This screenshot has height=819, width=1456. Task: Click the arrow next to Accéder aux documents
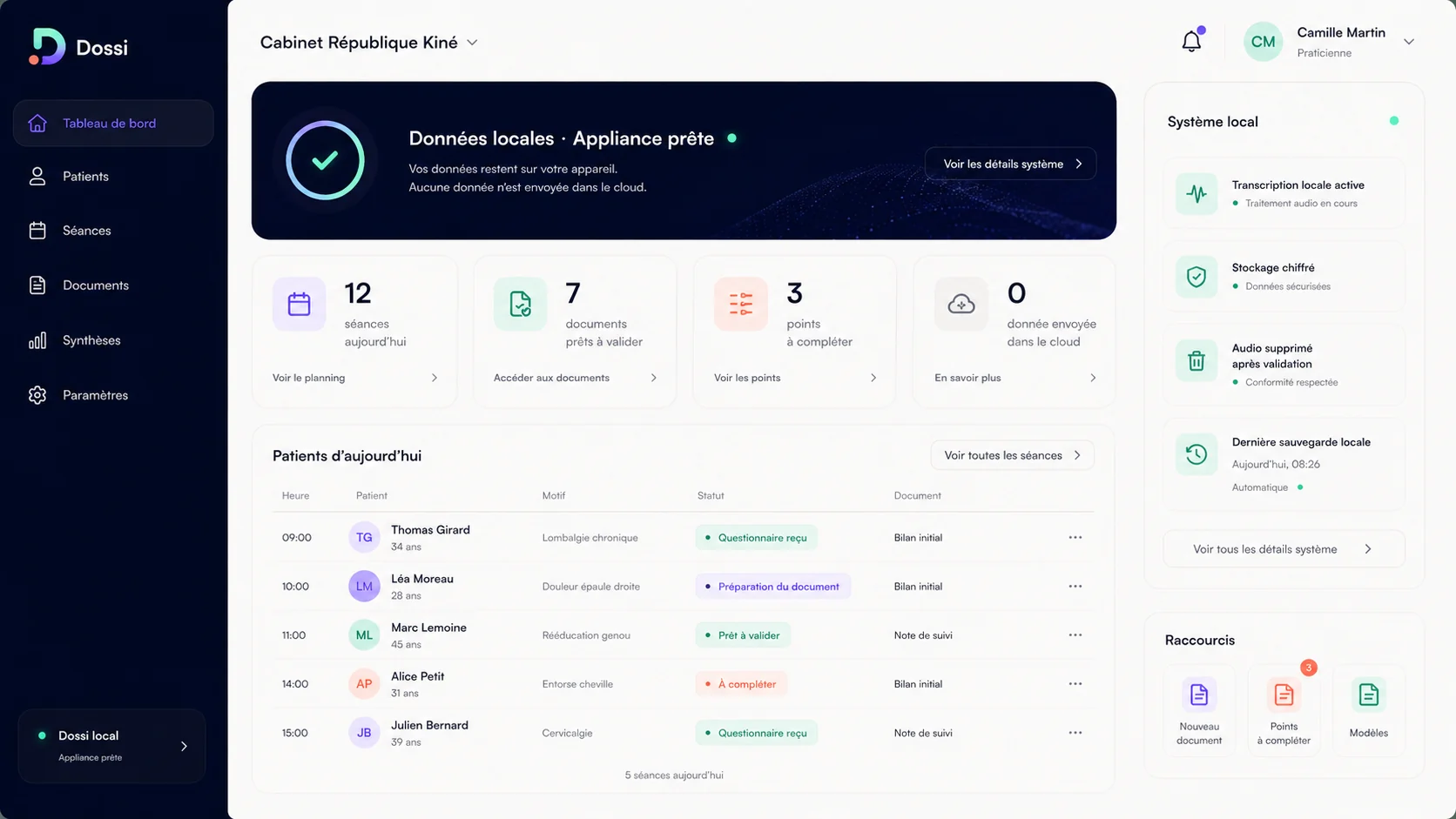click(654, 378)
